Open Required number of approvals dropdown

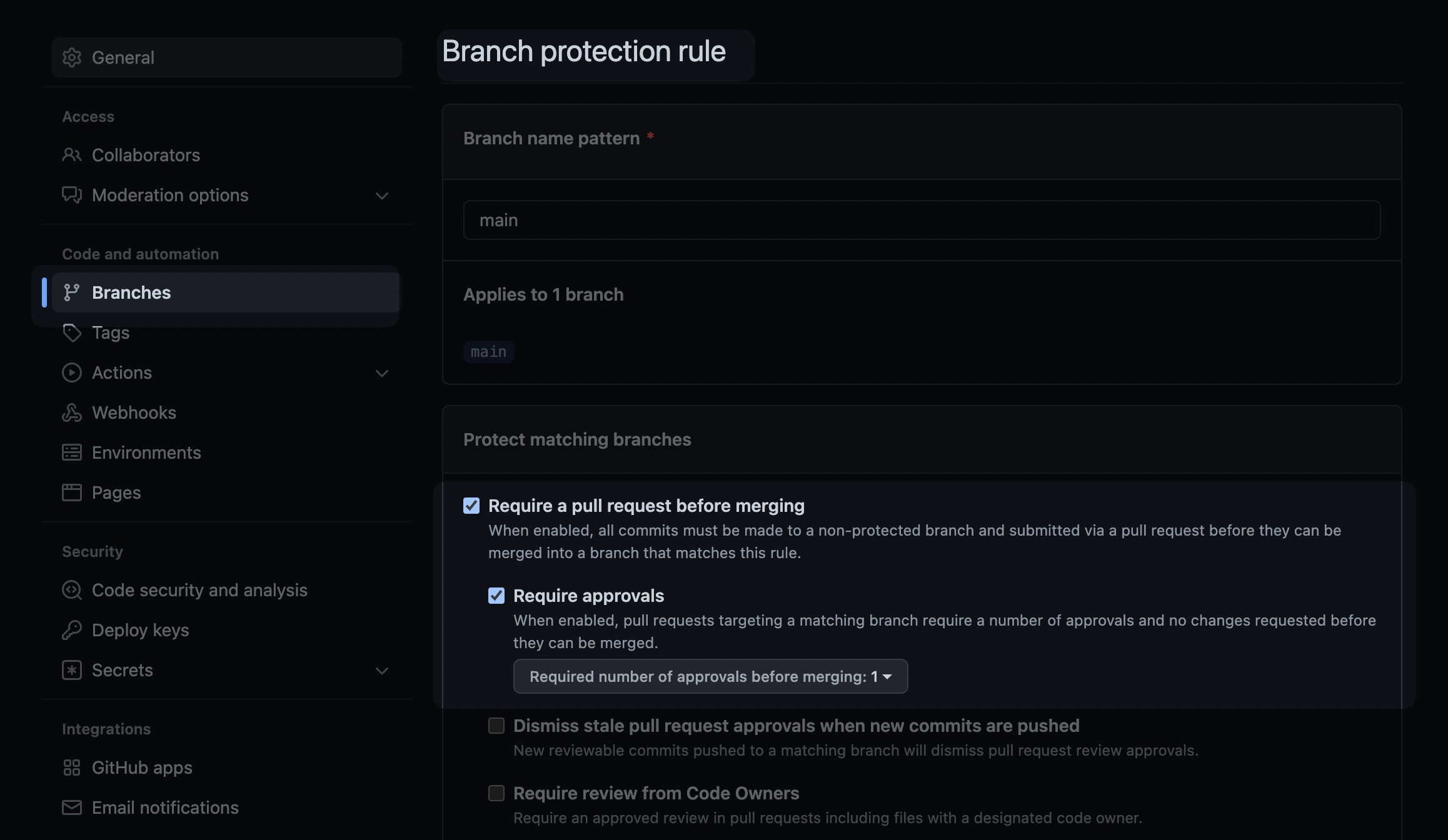click(710, 676)
